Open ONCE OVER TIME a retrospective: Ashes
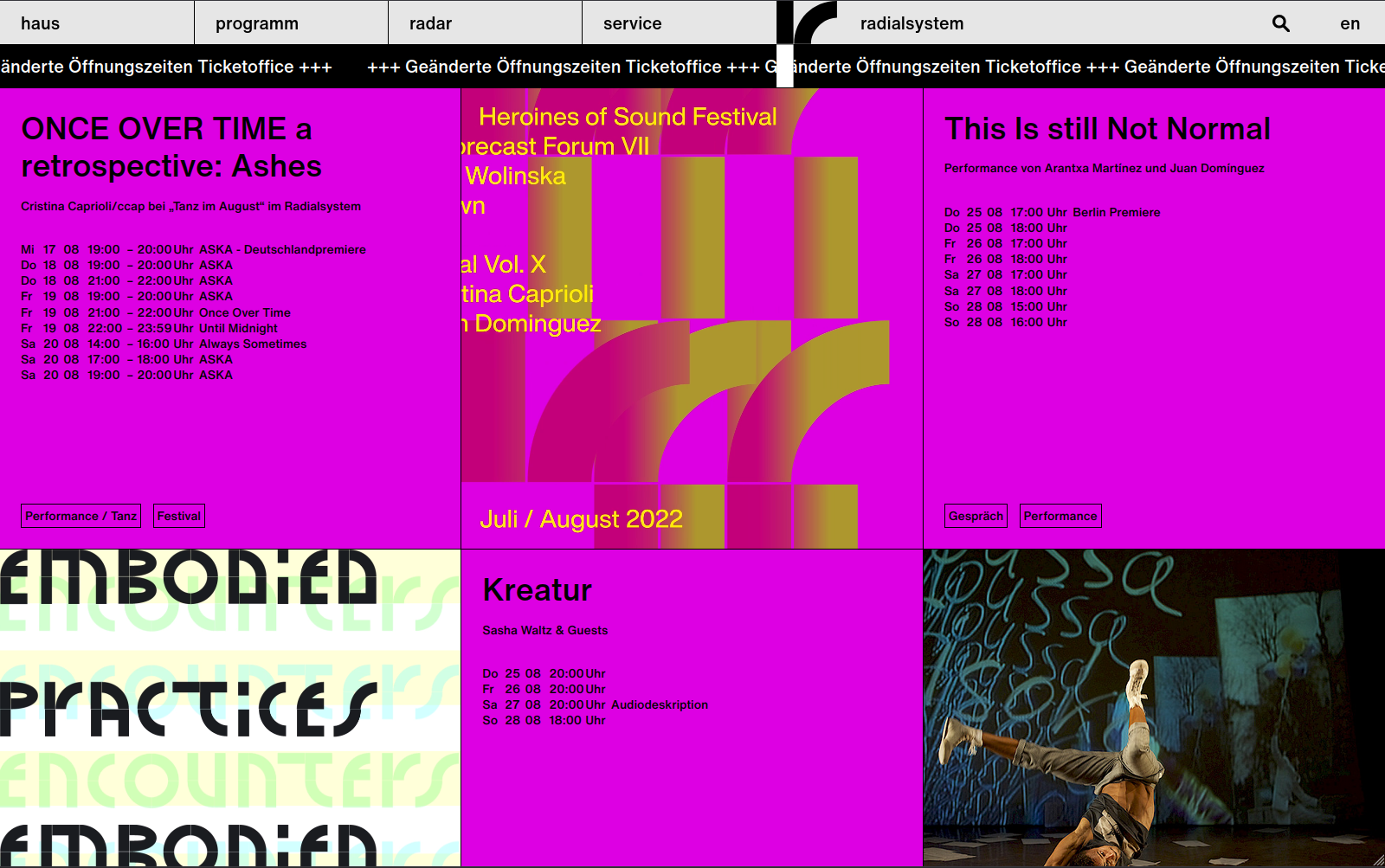Screen dimensions: 1385x868 [x=171, y=147]
